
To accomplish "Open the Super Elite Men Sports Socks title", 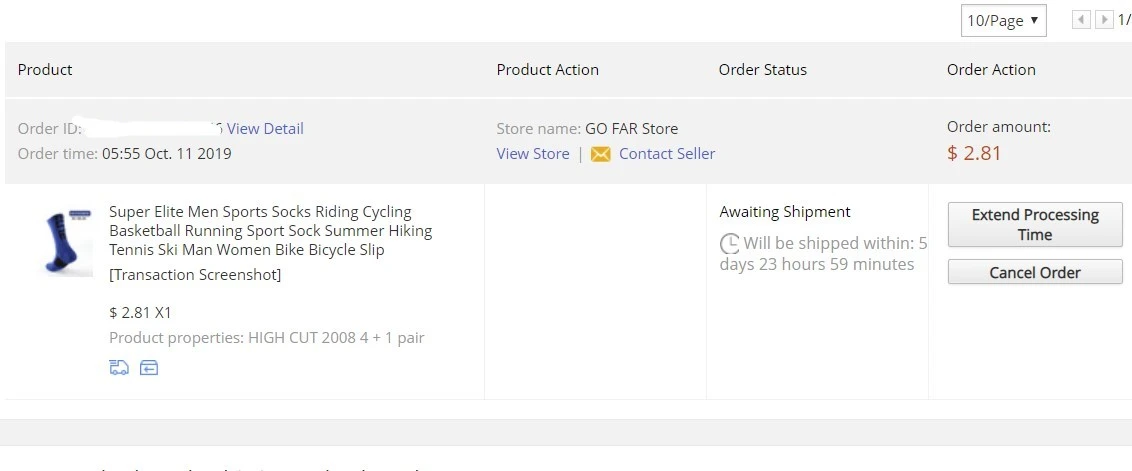I will coord(271,231).
